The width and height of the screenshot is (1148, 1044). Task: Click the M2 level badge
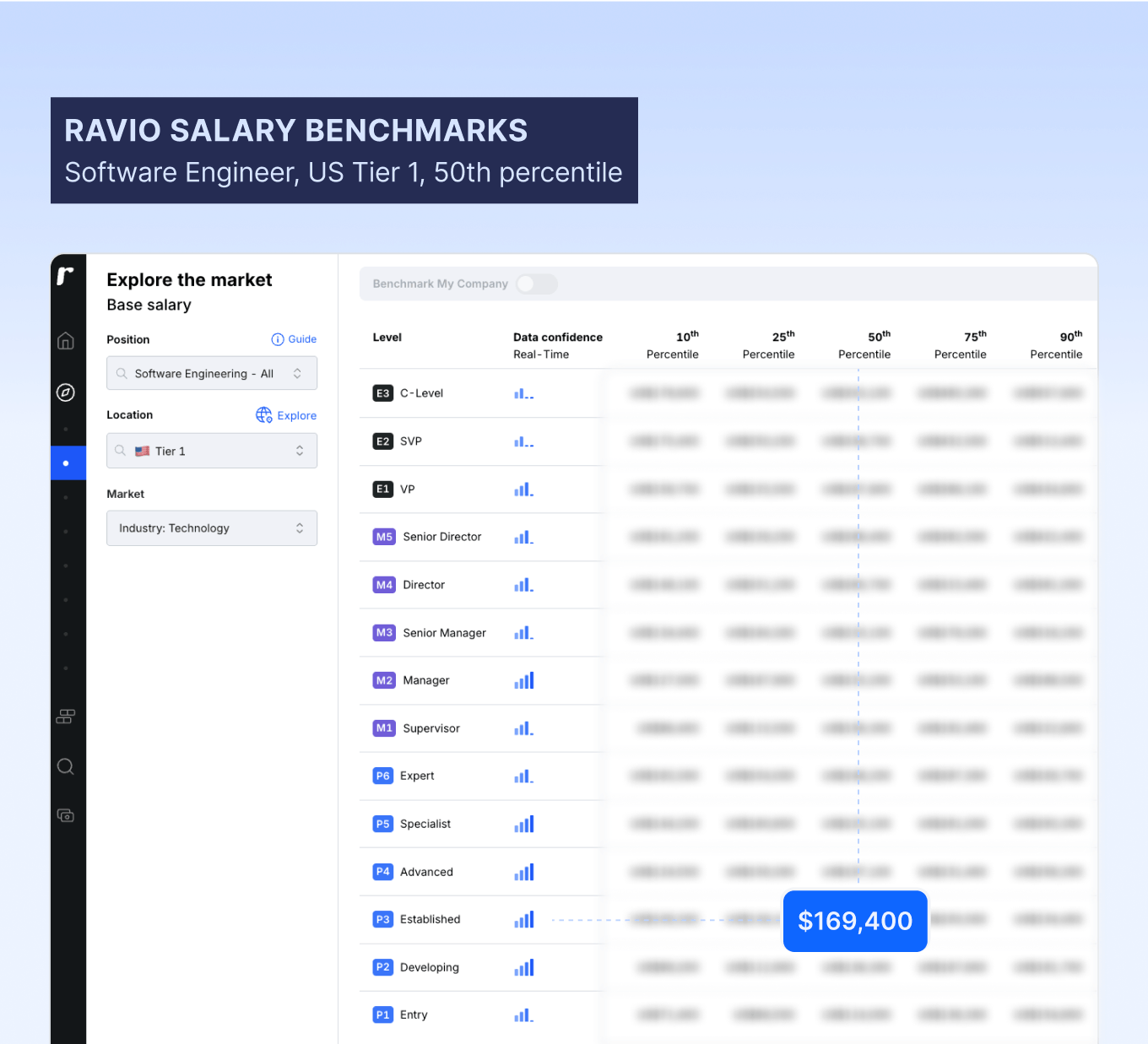coord(384,680)
